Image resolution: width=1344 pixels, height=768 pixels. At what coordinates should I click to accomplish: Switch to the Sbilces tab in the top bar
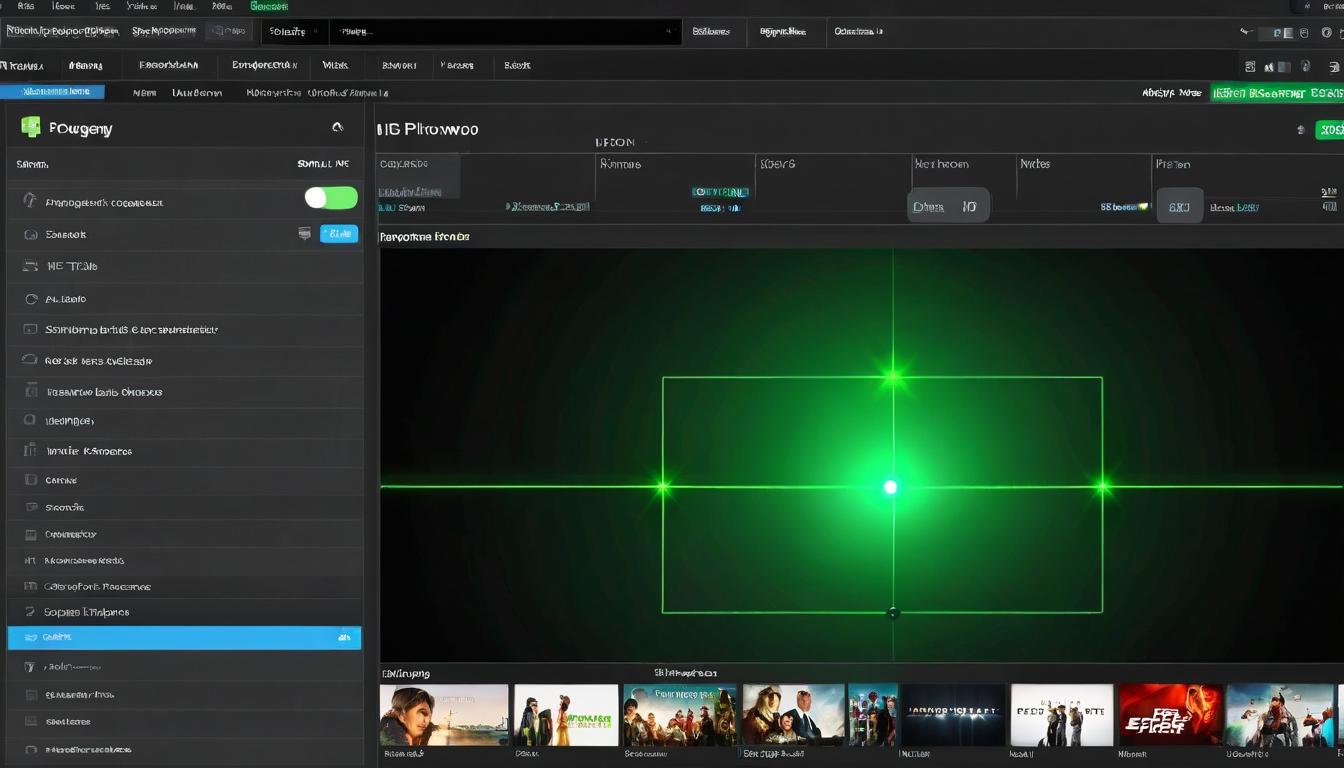click(711, 31)
